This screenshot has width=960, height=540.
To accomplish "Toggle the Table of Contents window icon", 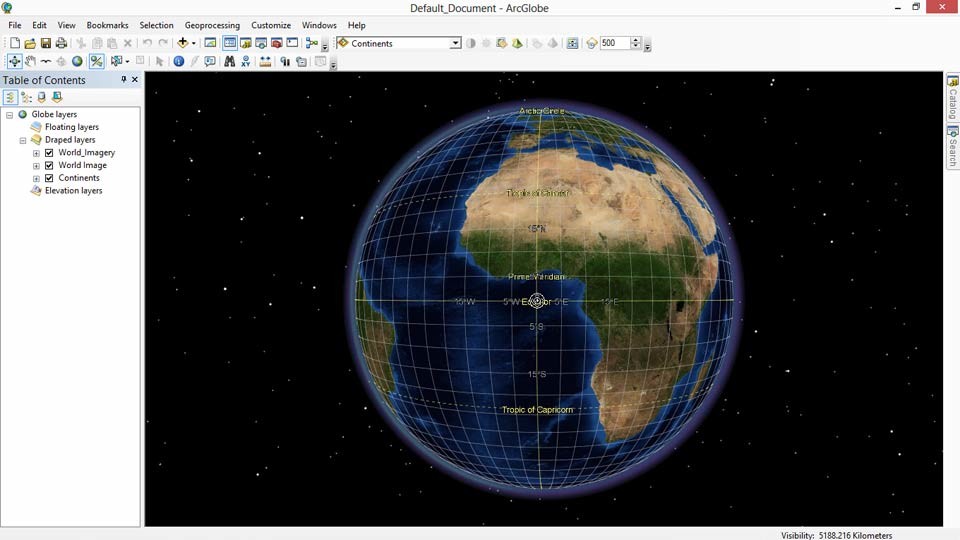I will pyautogui.click(x=230, y=43).
